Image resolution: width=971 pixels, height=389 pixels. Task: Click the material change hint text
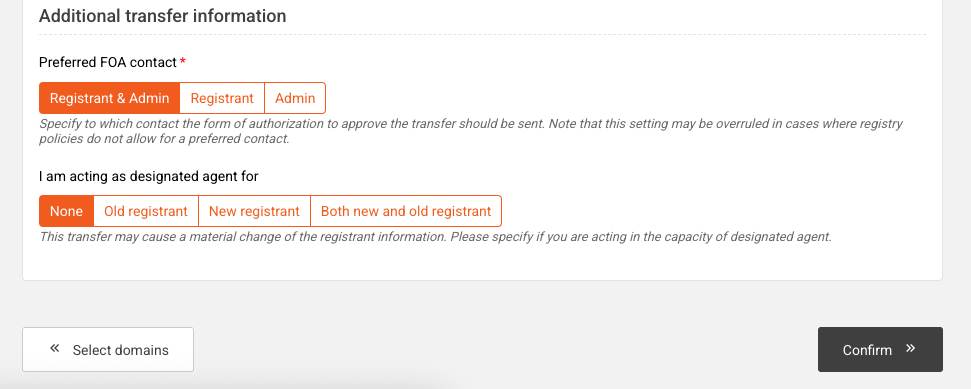coord(435,237)
